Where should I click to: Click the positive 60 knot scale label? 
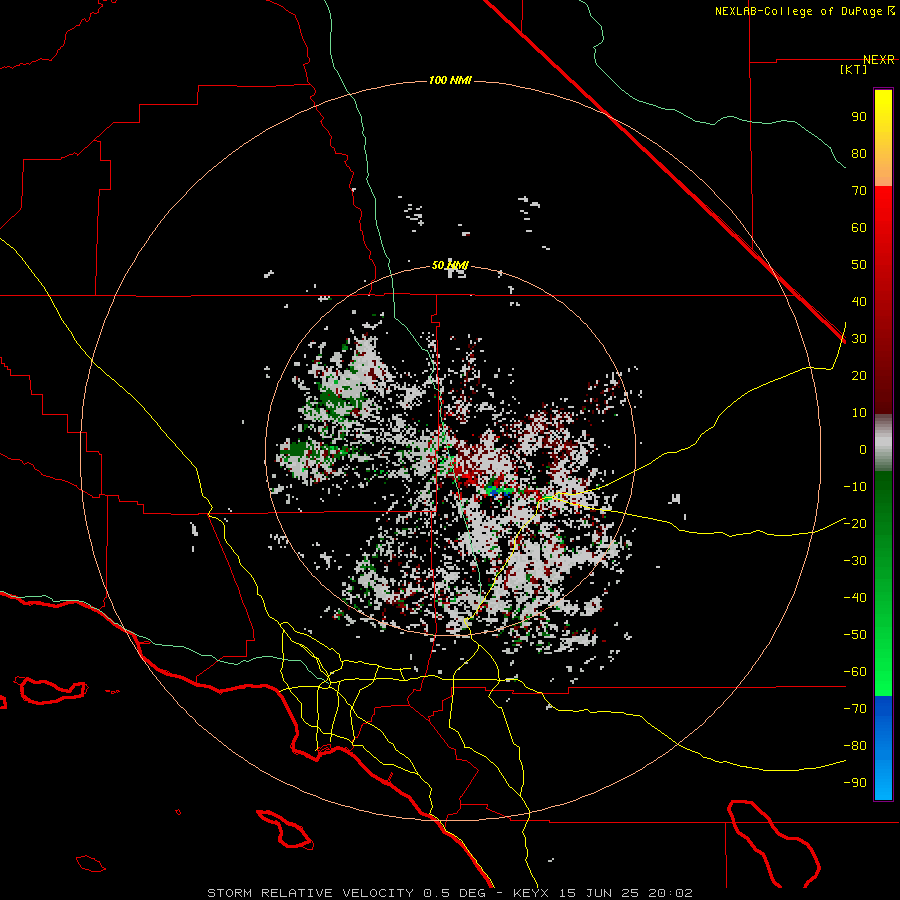859,228
